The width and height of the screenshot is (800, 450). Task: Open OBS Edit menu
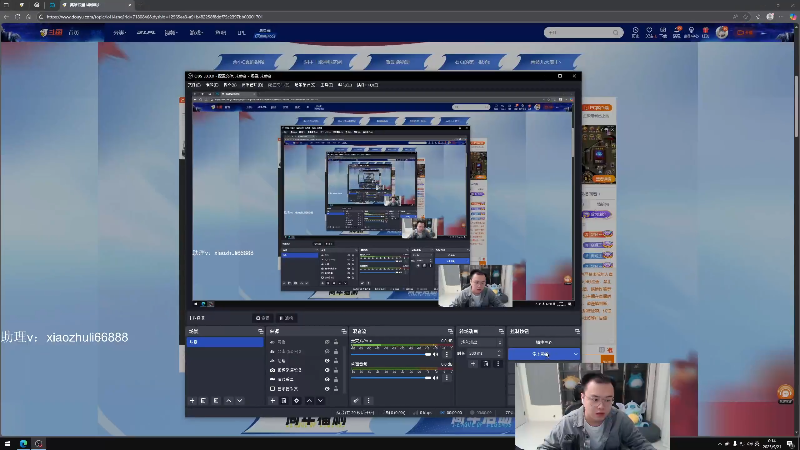211,85
